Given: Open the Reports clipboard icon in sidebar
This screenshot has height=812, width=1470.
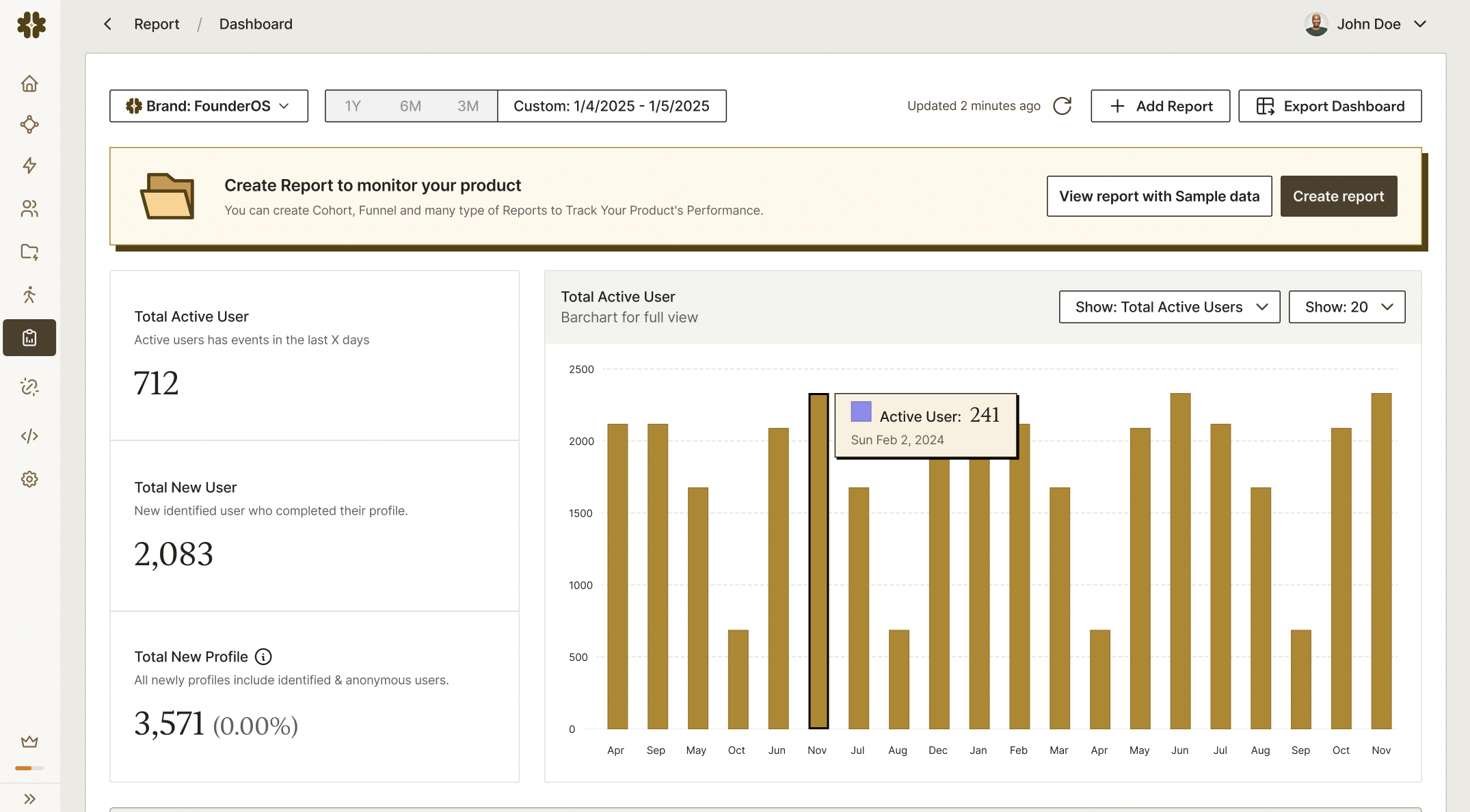Looking at the screenshot, I should 29,338.
